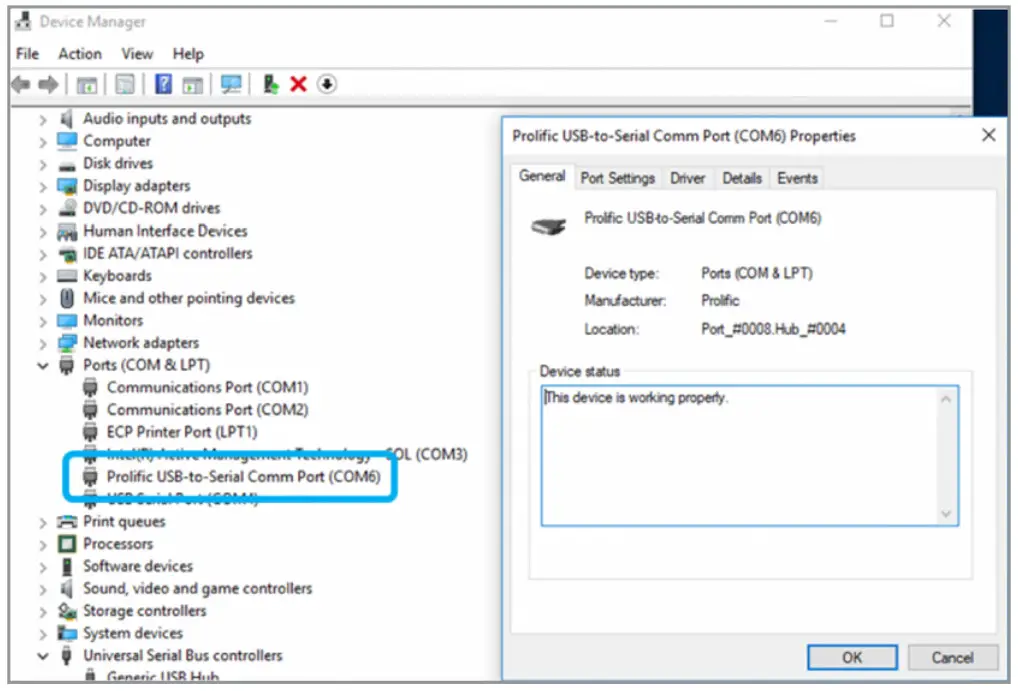
Task: Click the Audio inputs and outputs speaker icon
Action: (x=66, y=119)
